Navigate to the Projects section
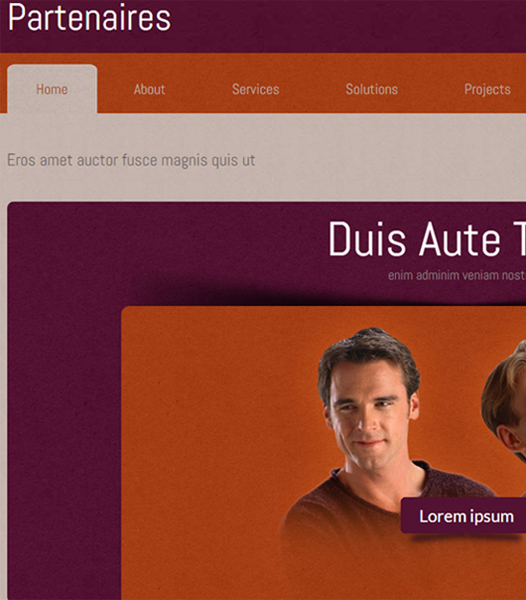The width and height of the screenshot is (526, 600). pos(487,89)
